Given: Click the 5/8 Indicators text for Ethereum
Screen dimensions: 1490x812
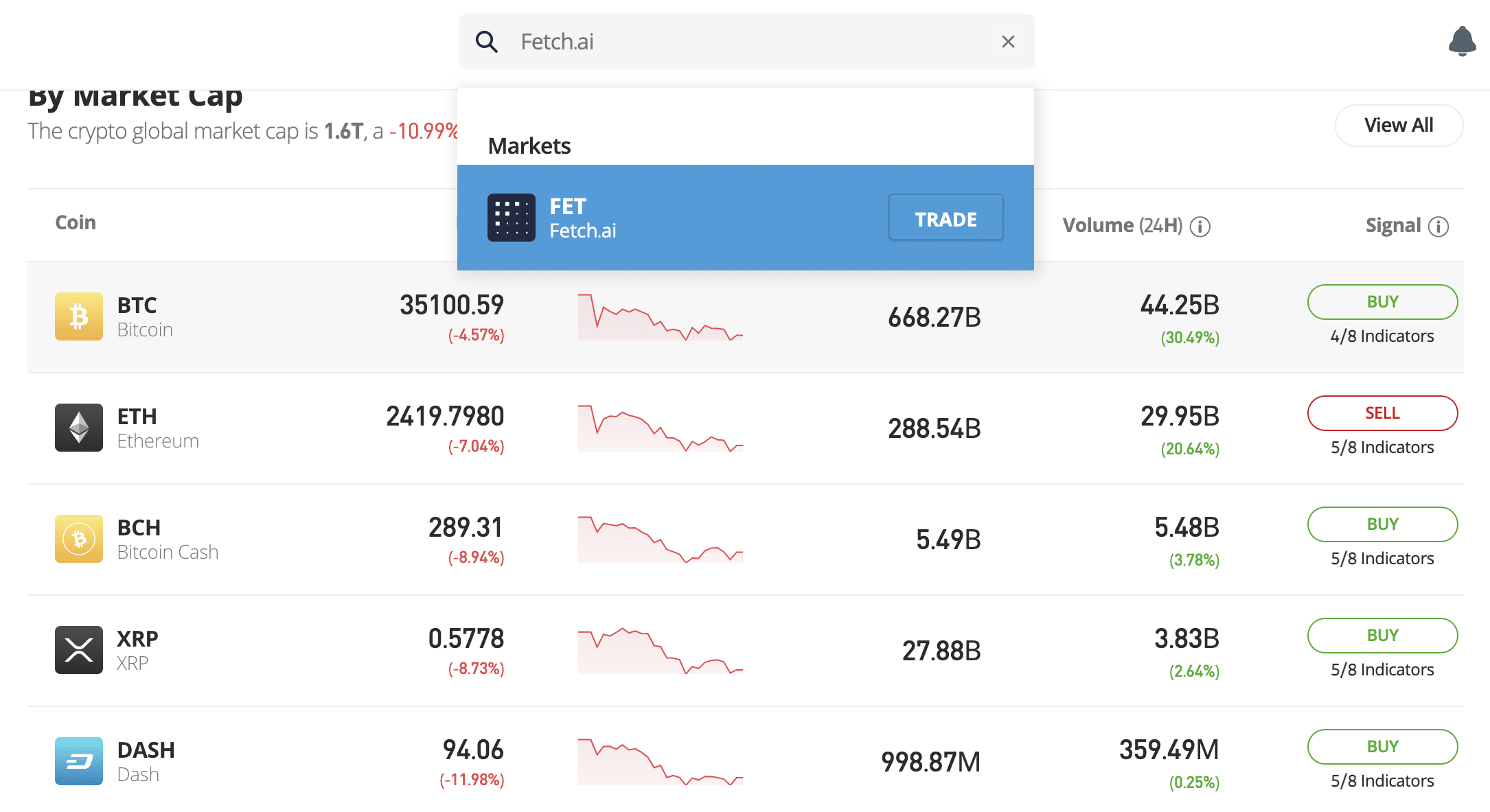Looking at the screenshot, I should pos(1382,448).
